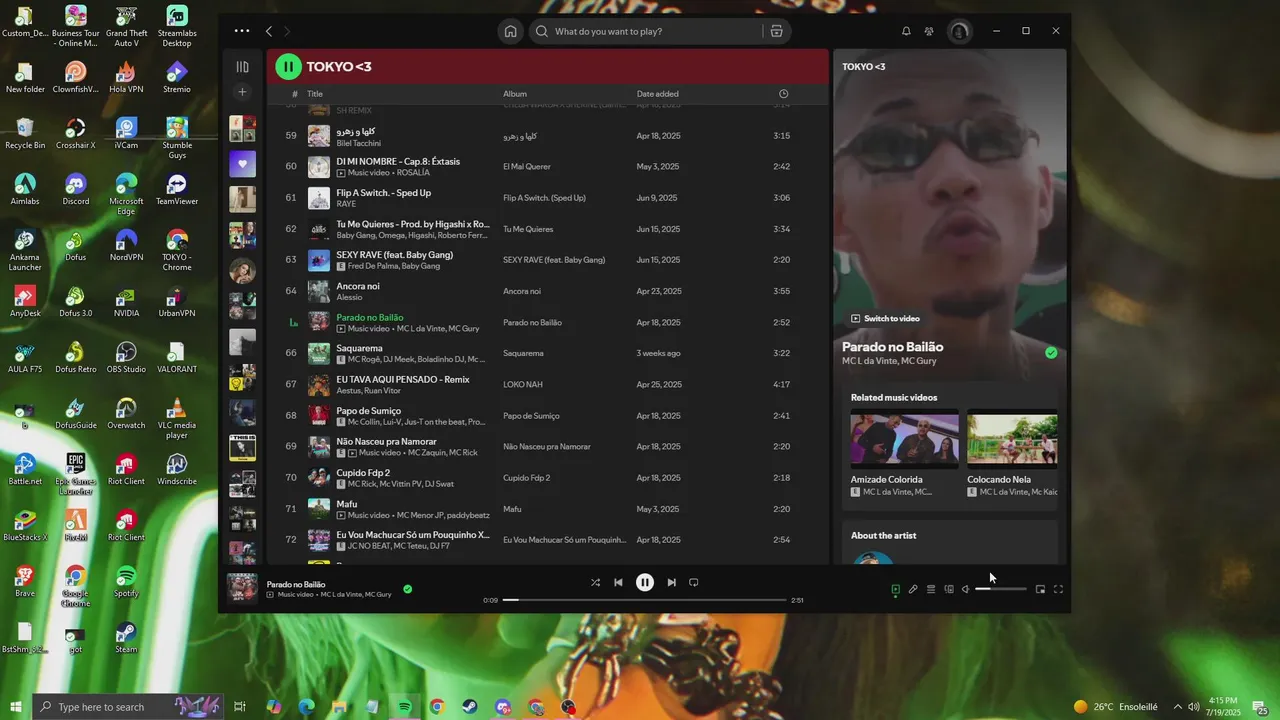The width and height of the screenshot is (1280, 720).
Task: Select track Saquarema
Action: (x=547, y=353)
